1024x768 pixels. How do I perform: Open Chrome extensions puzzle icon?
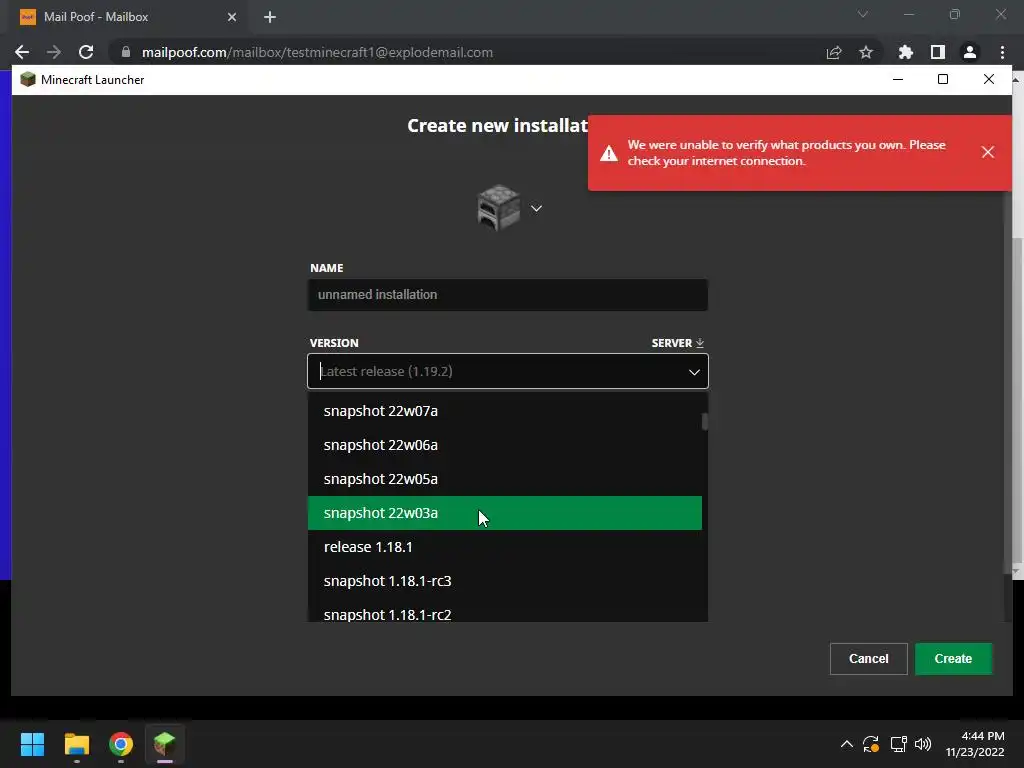tap(906, 52)
